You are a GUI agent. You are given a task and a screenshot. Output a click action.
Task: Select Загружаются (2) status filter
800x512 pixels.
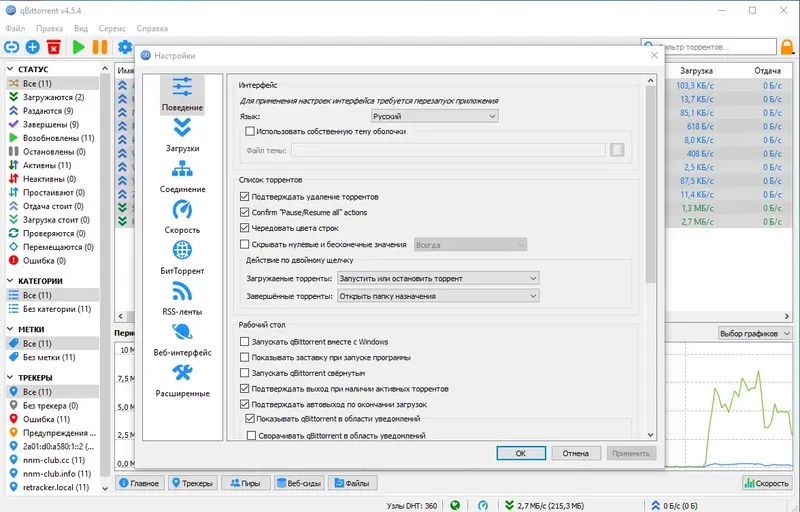pyautogui.click(x=53, y=97)
